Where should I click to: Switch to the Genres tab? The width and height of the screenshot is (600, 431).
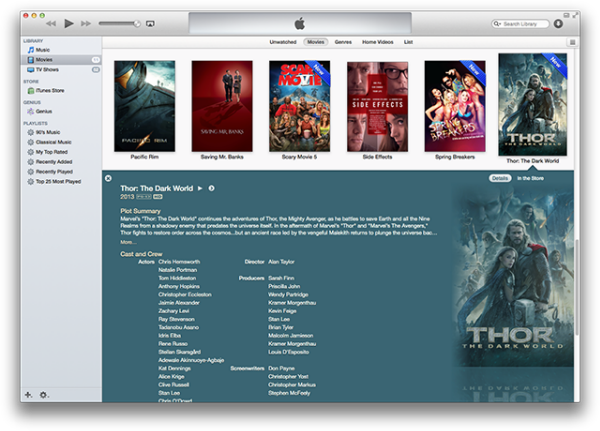pos(343,42)
